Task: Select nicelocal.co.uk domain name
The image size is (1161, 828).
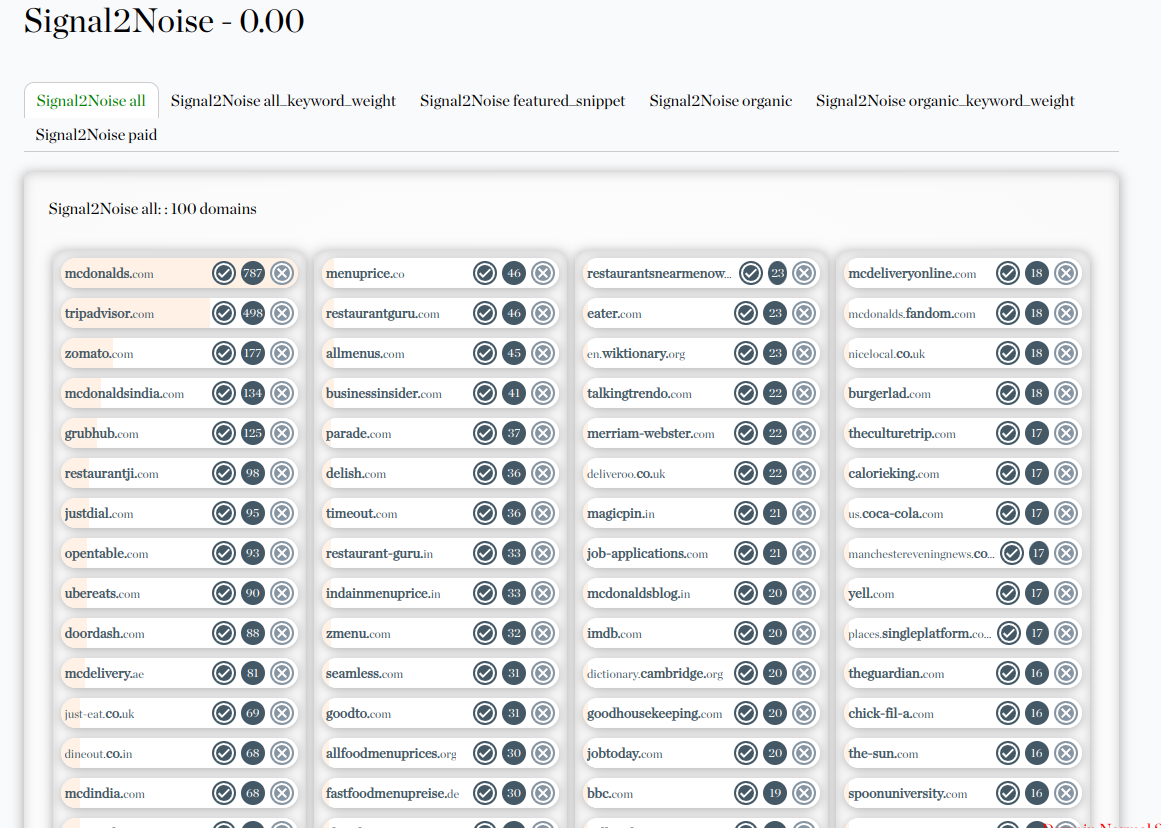Action: pos(886,353)
